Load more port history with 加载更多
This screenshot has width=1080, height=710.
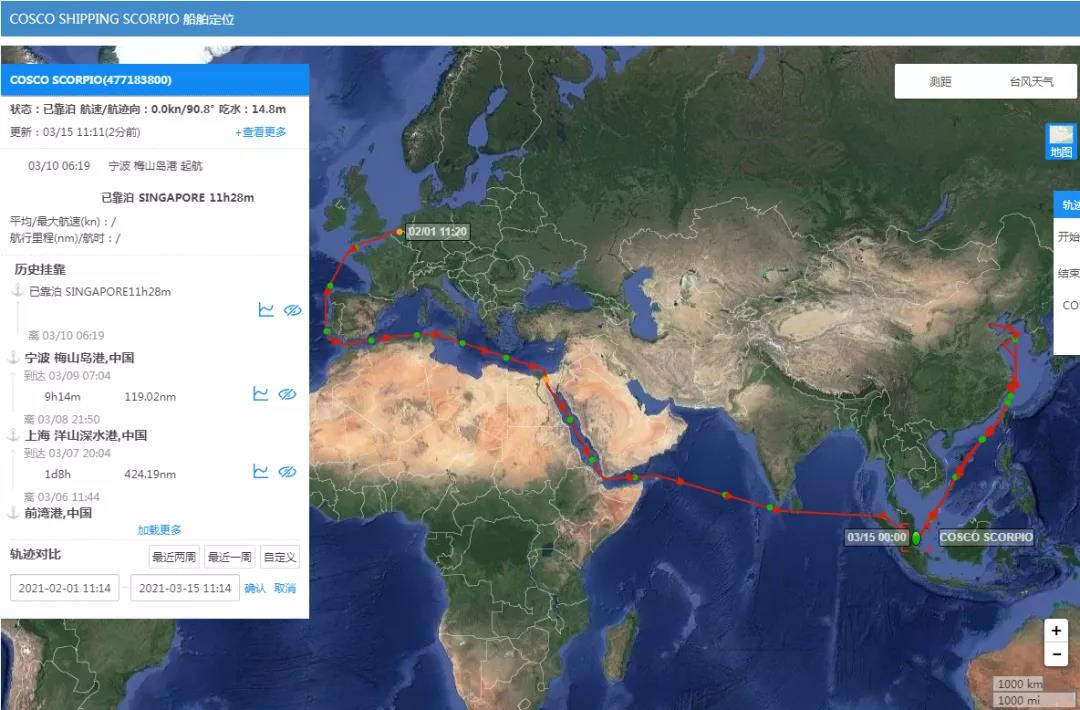[x=159, y=530]
